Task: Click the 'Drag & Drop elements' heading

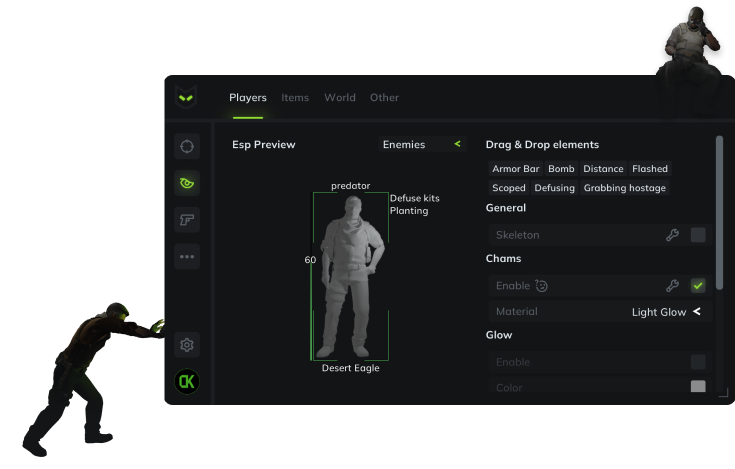Action: point(542,144)
